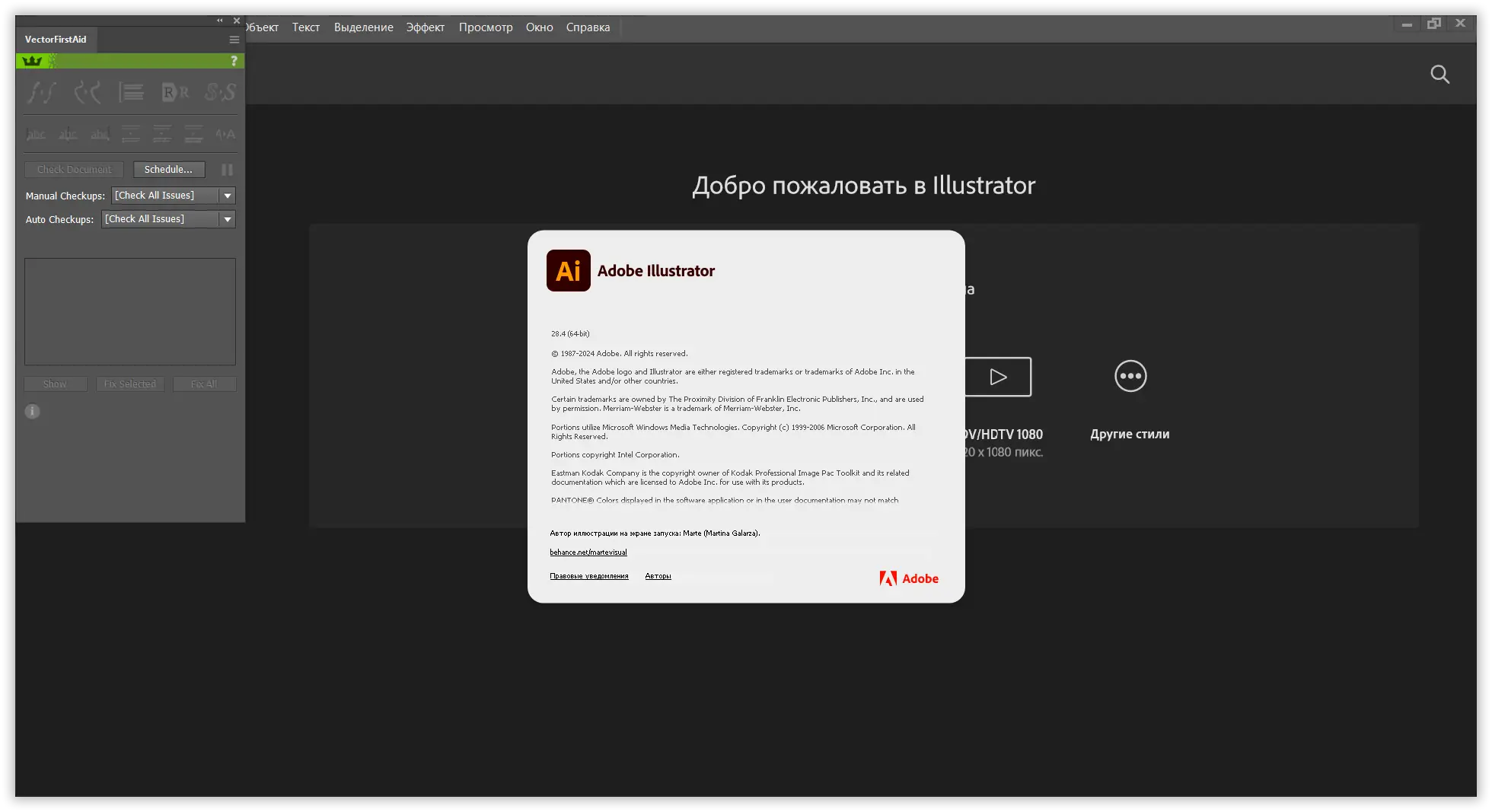Click the Другие стили ellipsis icon
The image size is (1492, 812).
click(1130, 376)
